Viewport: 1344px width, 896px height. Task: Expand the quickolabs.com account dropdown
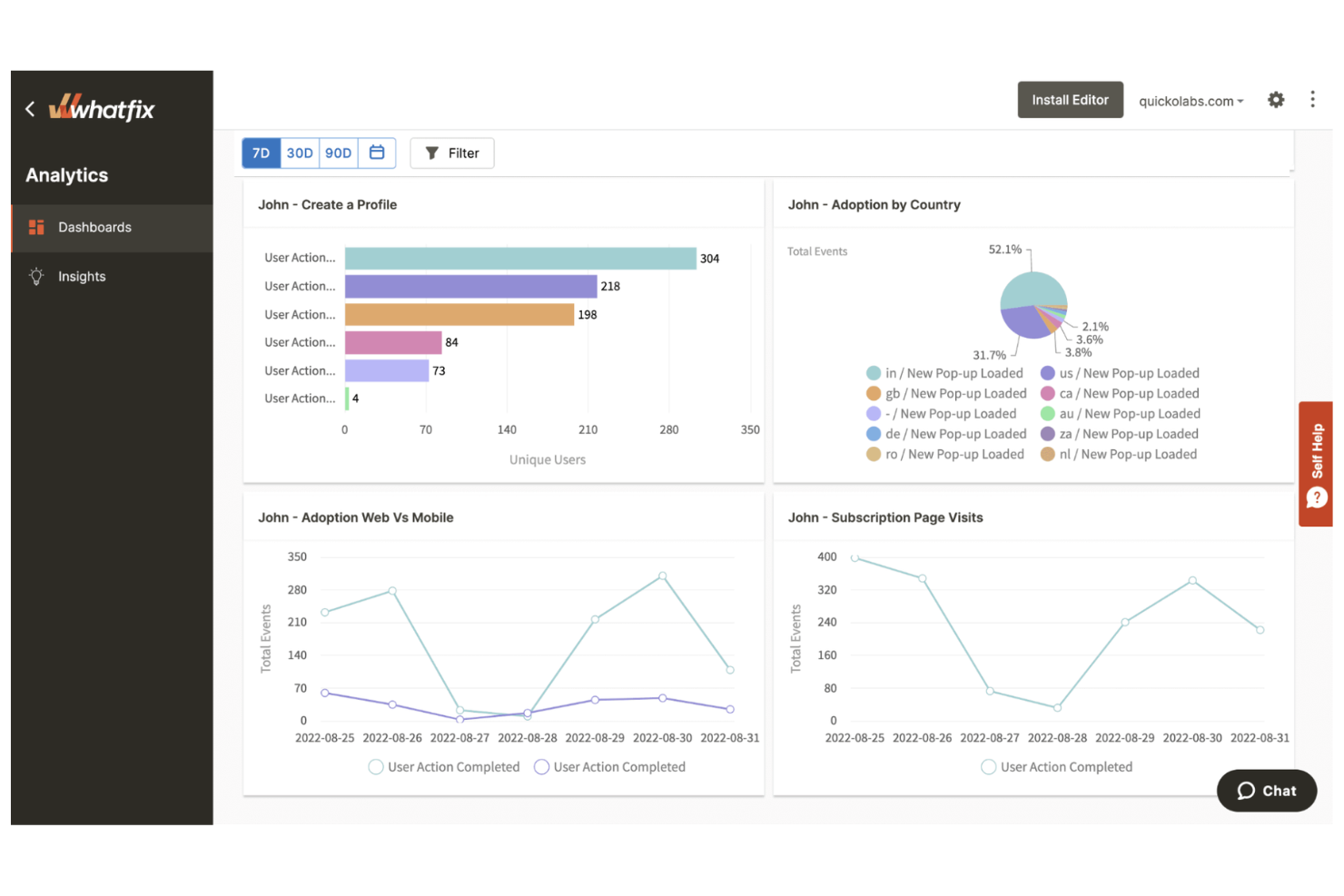pyautogui.click(x=1191, y=101)
